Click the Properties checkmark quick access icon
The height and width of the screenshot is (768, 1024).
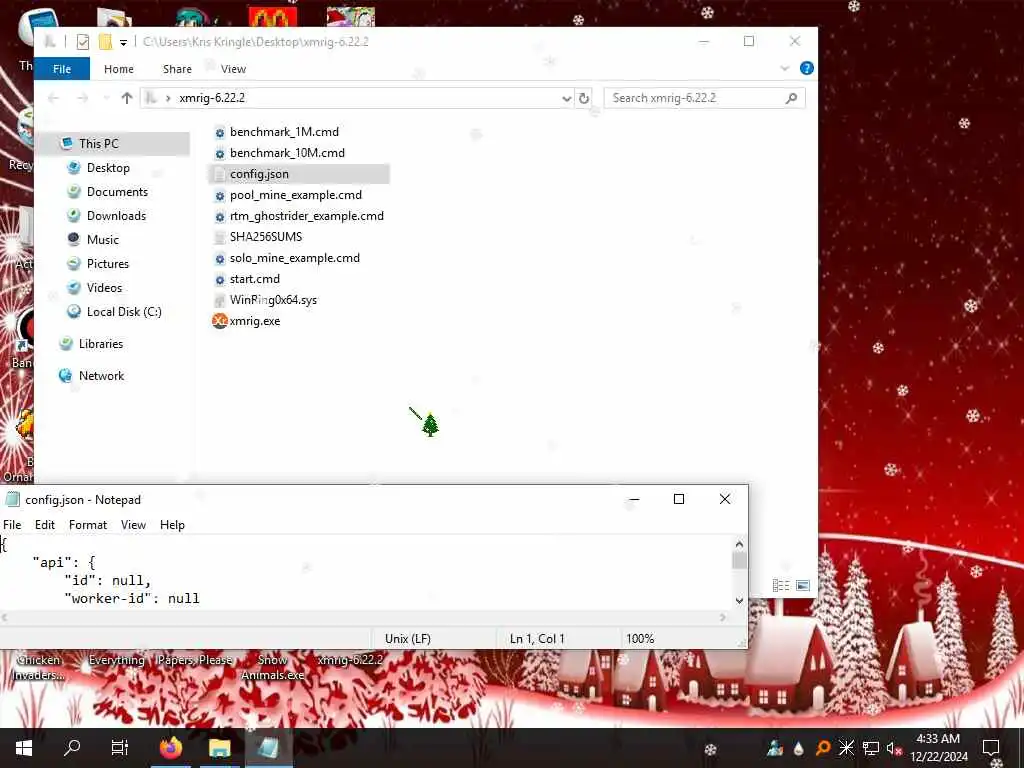tap(83, 42)
